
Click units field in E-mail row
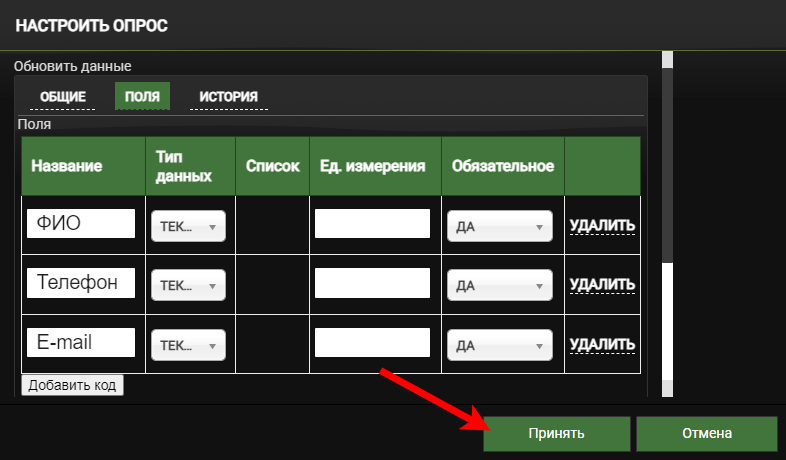[x=372, y=343]
